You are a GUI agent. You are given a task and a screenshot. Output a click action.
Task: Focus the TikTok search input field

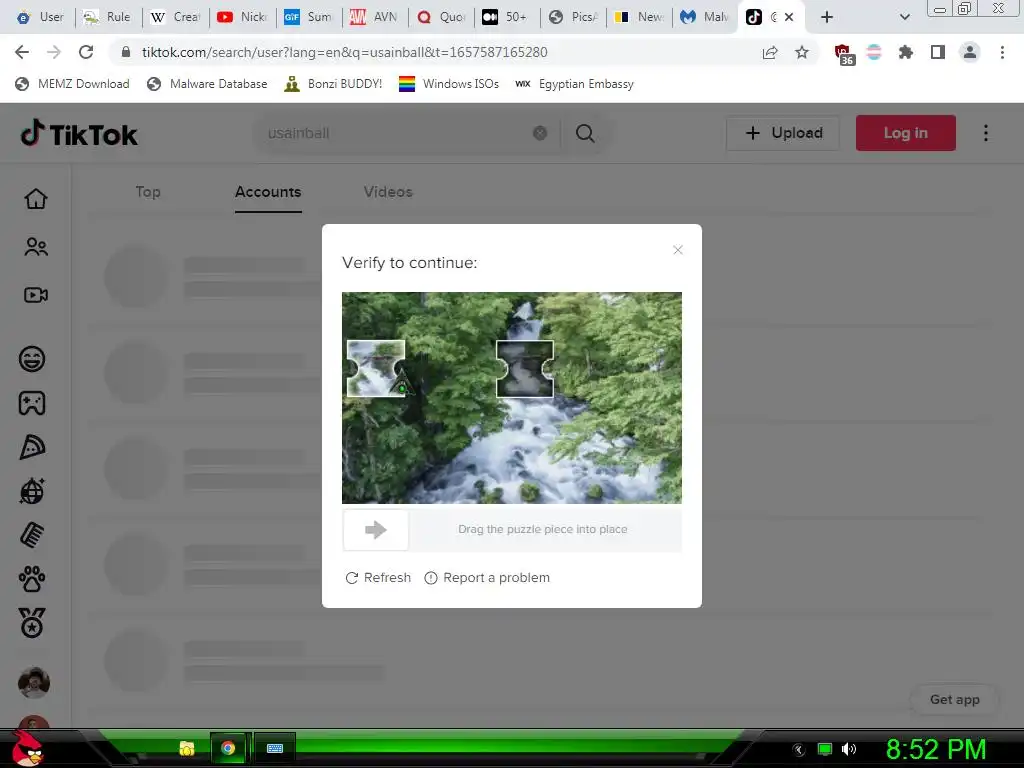pos(398,133)
